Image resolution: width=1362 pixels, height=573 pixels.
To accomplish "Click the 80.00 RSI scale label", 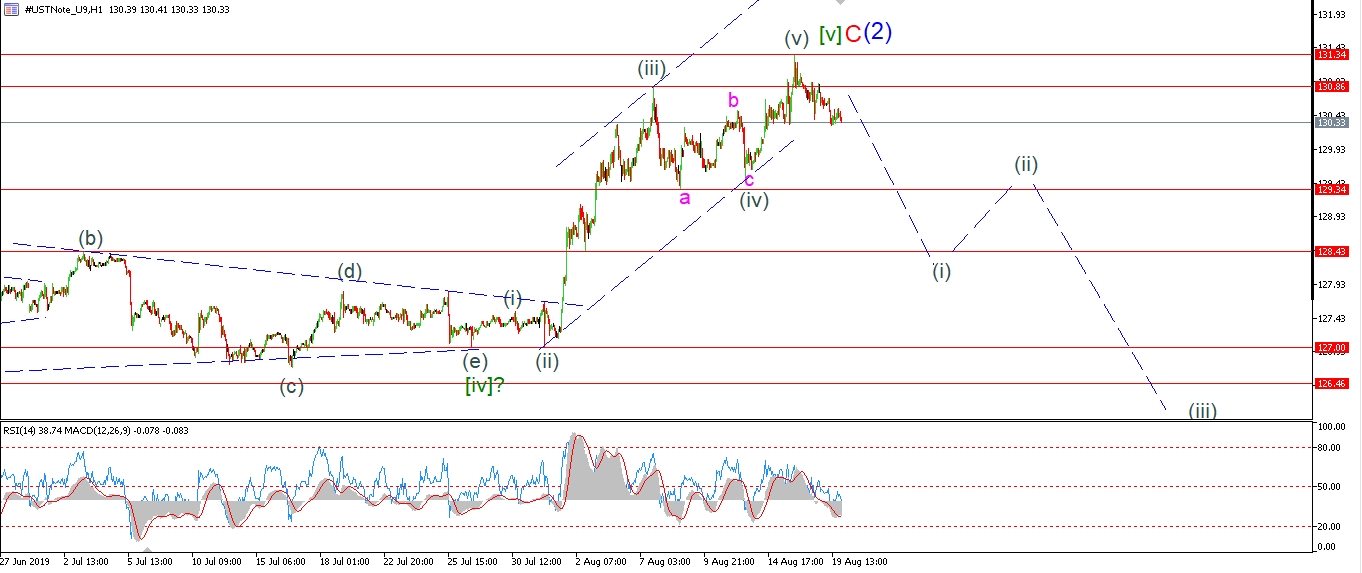I will 1330,448.
